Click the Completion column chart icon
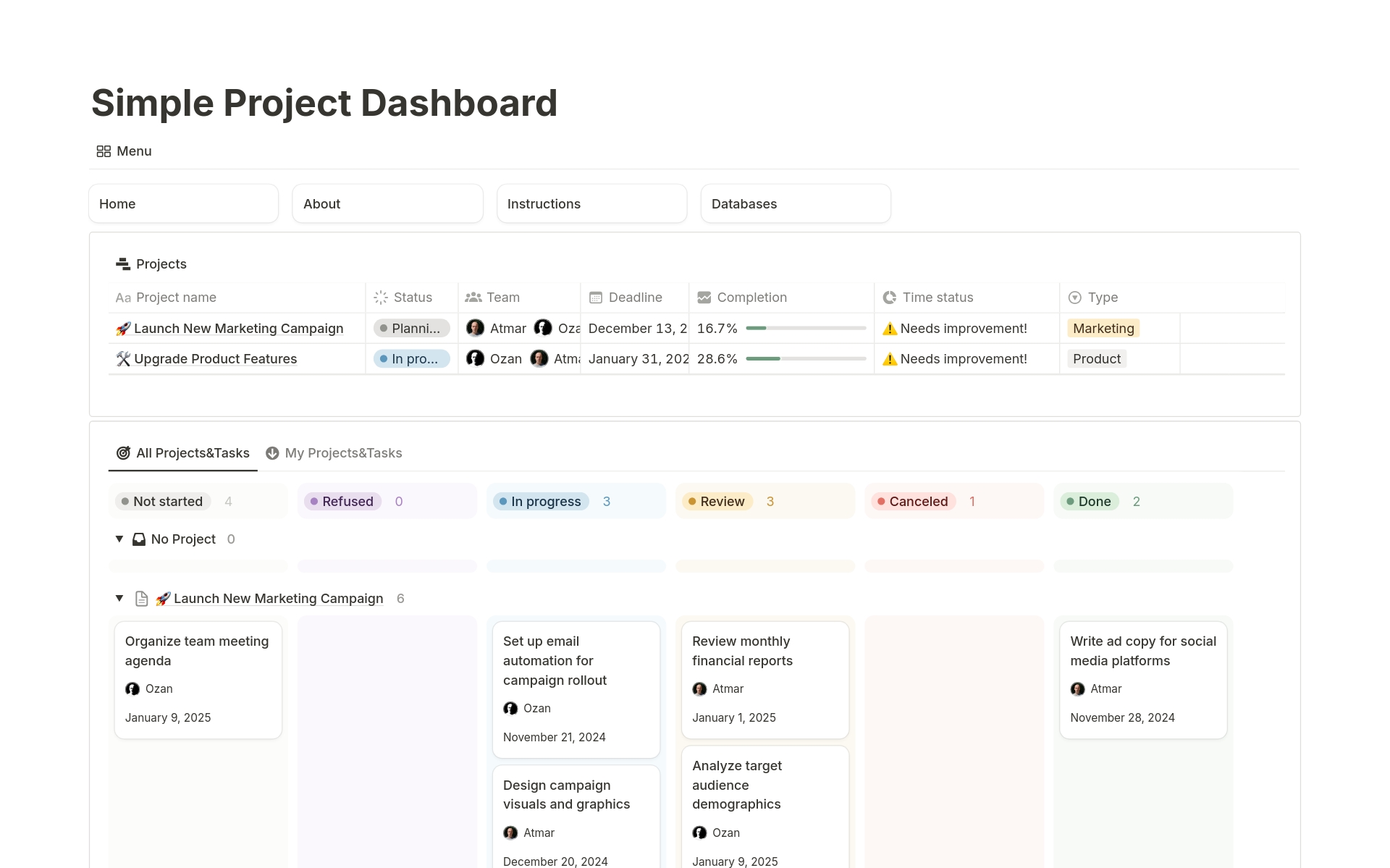Viewport: 1390px width, 868px height. tap(704, 298)
